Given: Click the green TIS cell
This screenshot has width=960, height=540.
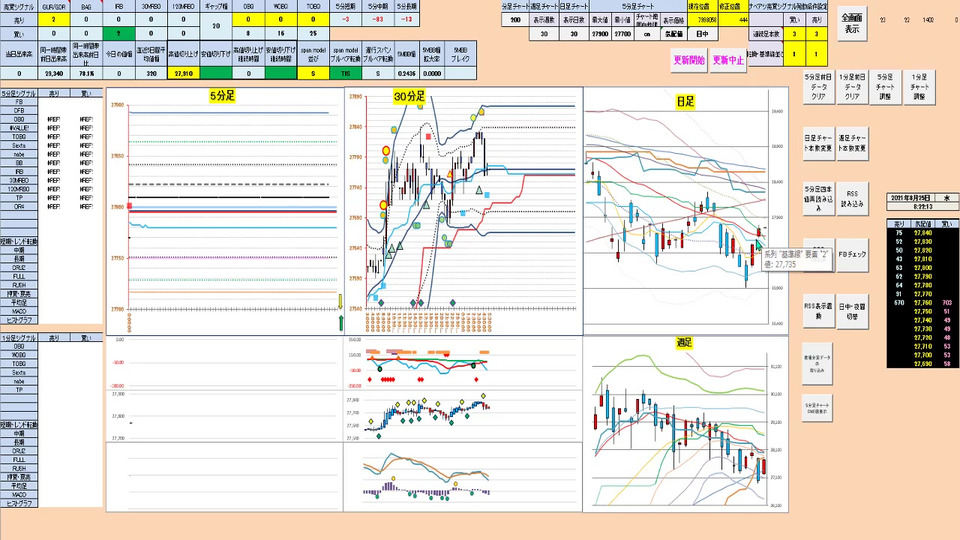Looking at the screenshot, I should 345,73.
